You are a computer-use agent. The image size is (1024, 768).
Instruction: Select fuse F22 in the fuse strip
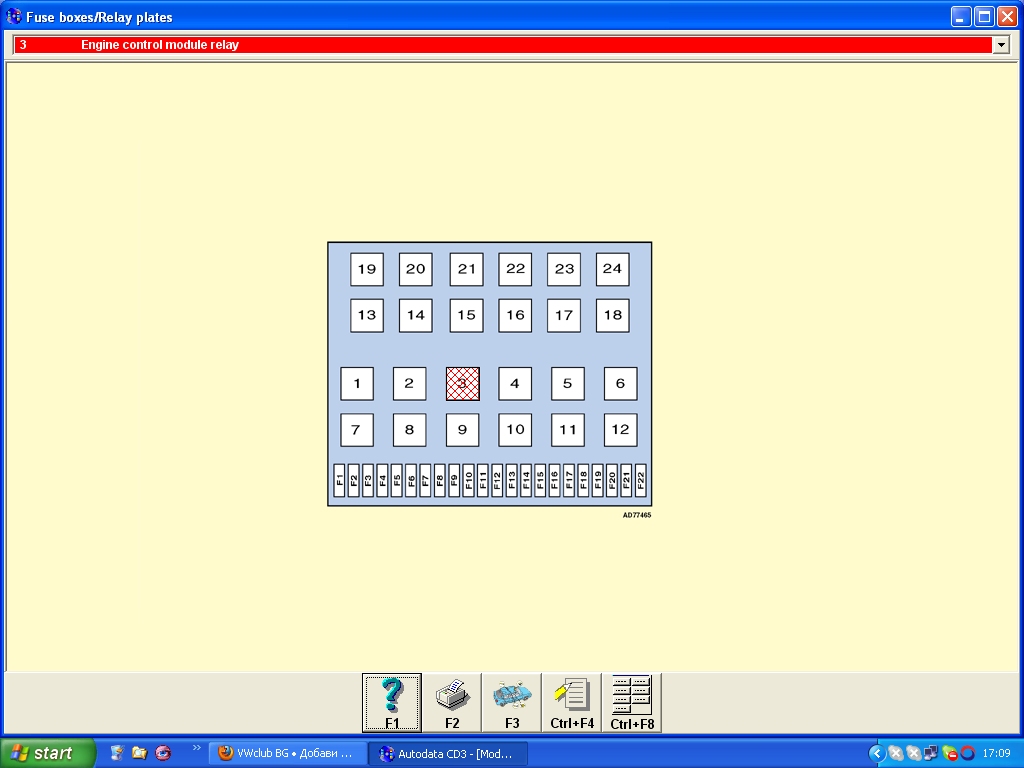tap(641, 481)
